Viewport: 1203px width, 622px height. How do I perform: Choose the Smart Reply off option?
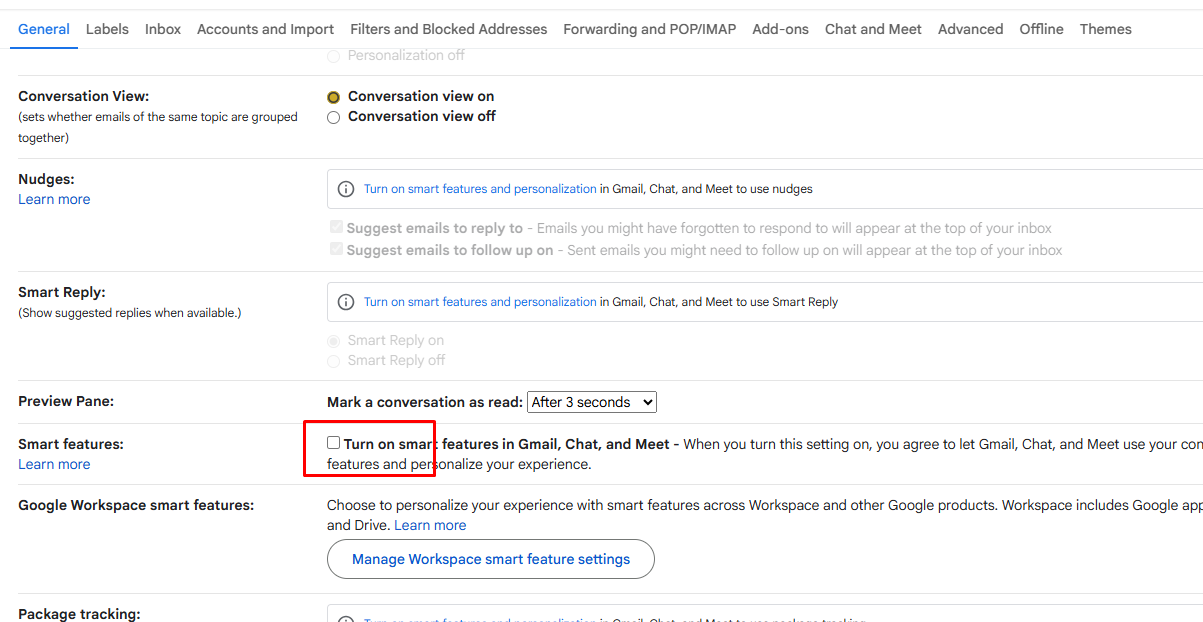point(334,361)
